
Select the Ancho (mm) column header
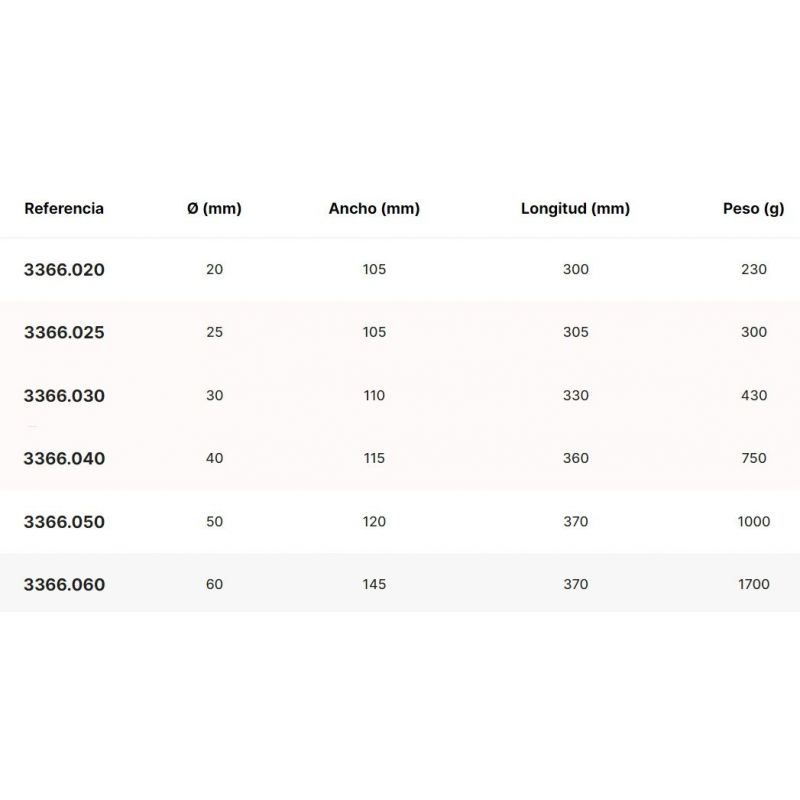click(x=374, y=209)
